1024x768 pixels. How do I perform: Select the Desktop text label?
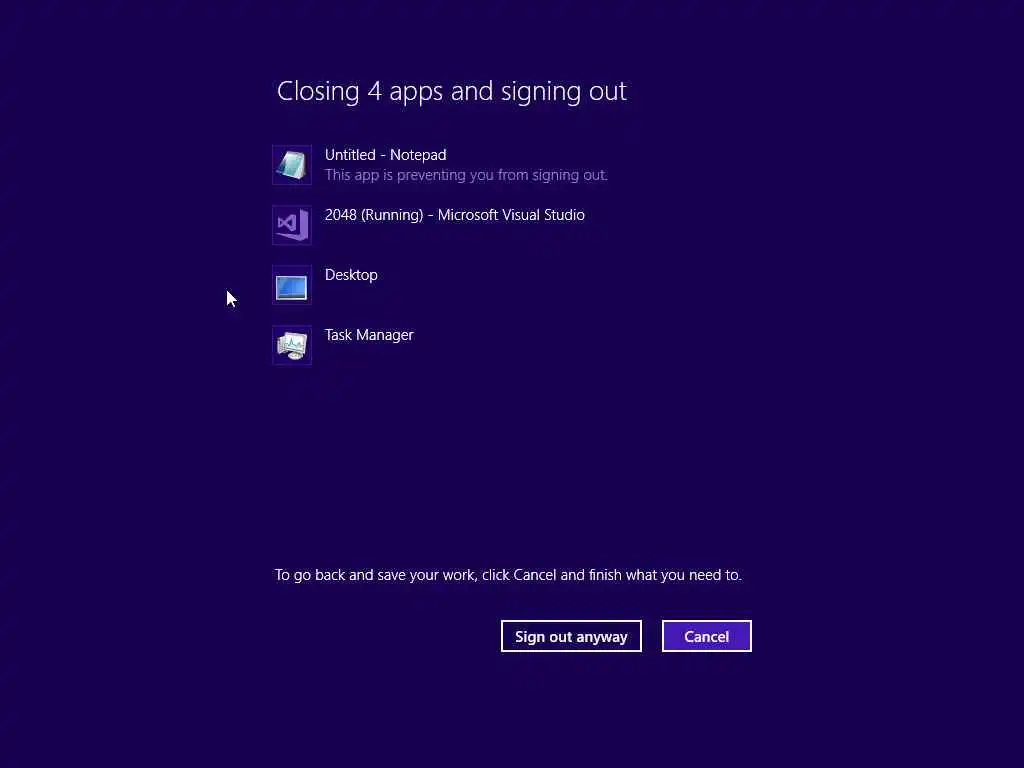click(351, 275)
